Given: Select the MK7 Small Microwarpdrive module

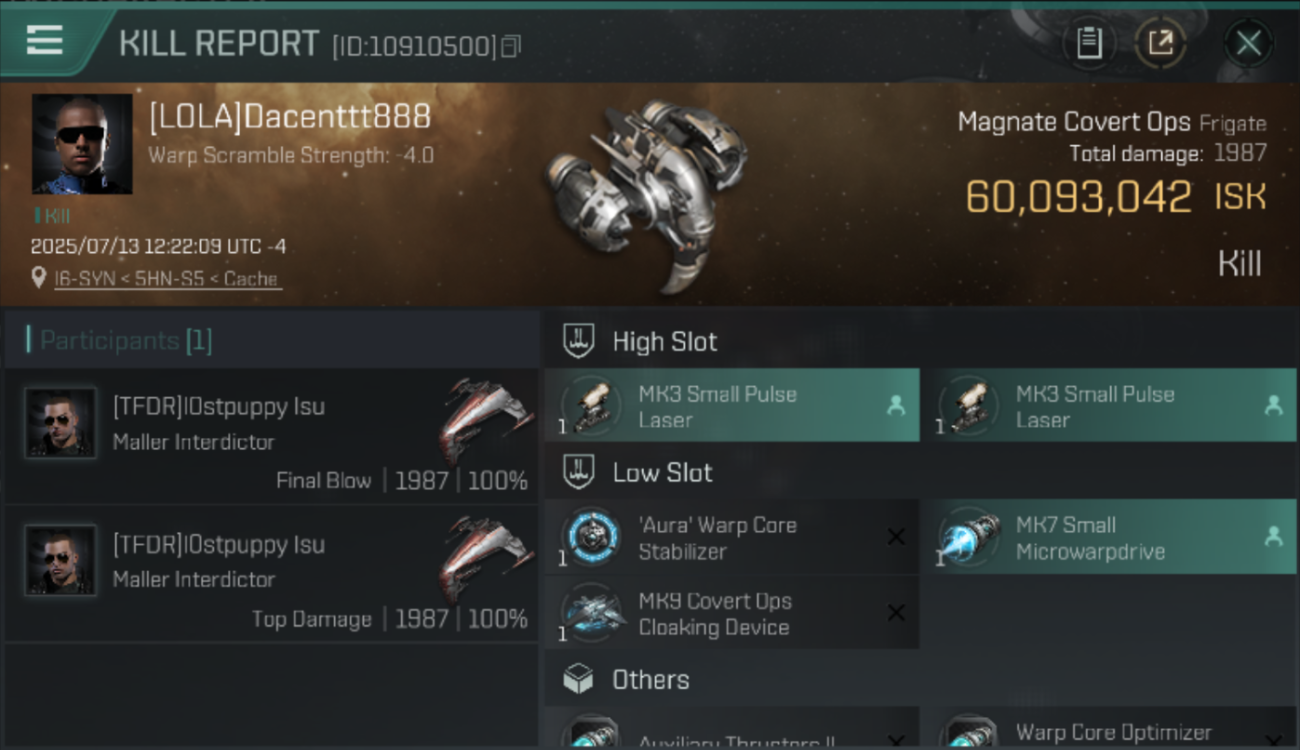Looking at the screenshot, I should [x=1110, y=537].
